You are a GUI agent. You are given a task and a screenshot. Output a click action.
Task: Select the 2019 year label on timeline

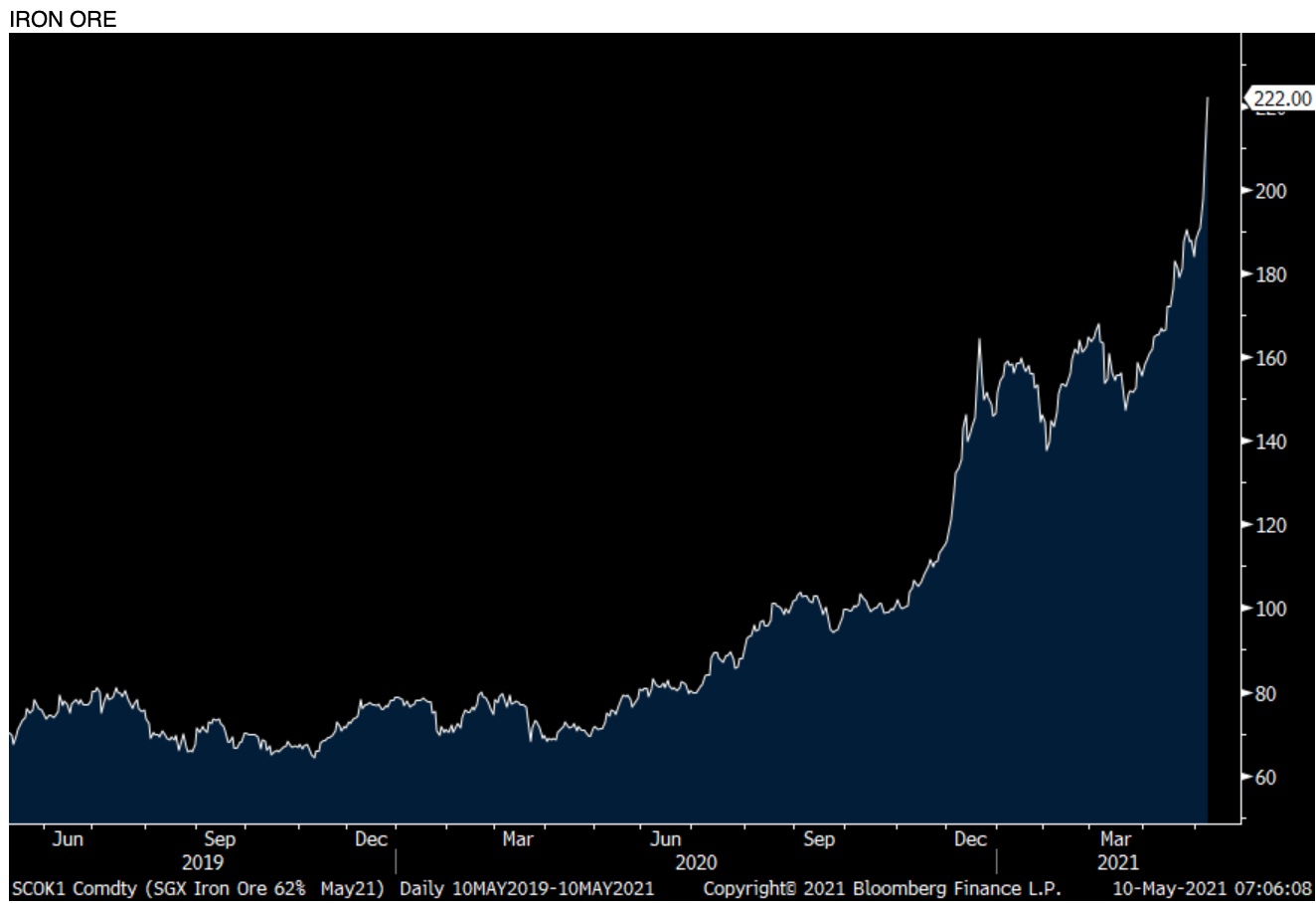pyautogui.click(x=202, y=862)
